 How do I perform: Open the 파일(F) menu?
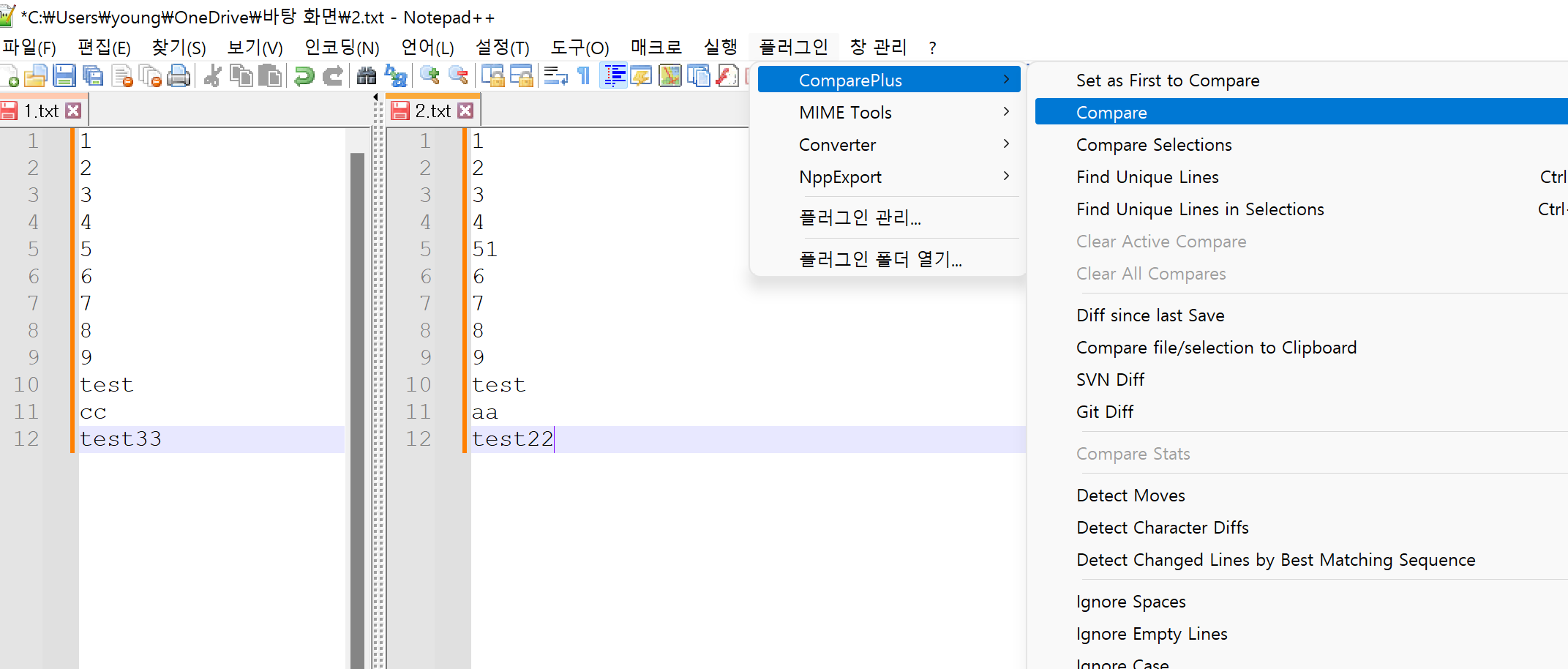click(x=29, y=48)
